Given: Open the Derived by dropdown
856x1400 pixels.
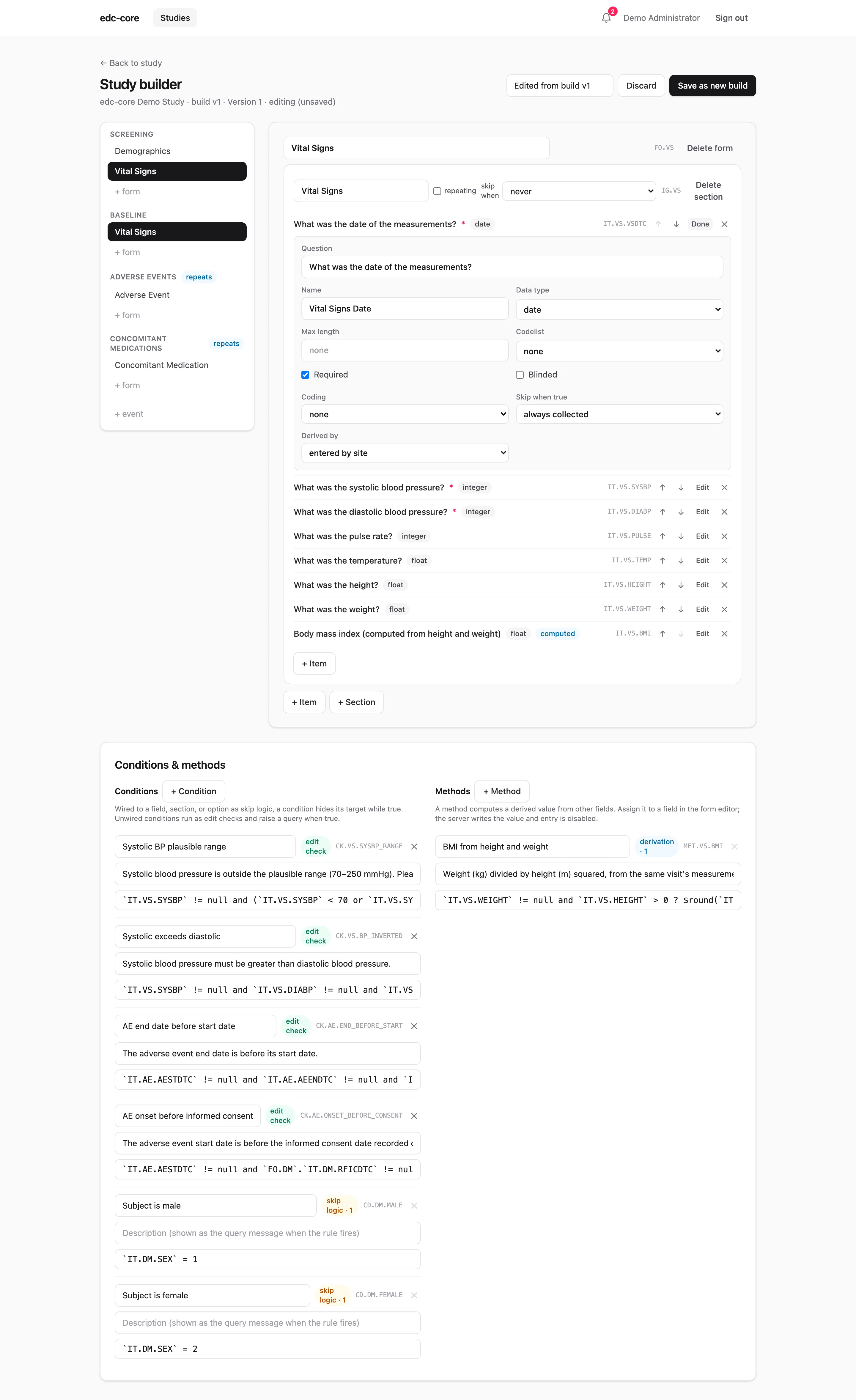Looking at the screenshot, I should tap(405, 453).
